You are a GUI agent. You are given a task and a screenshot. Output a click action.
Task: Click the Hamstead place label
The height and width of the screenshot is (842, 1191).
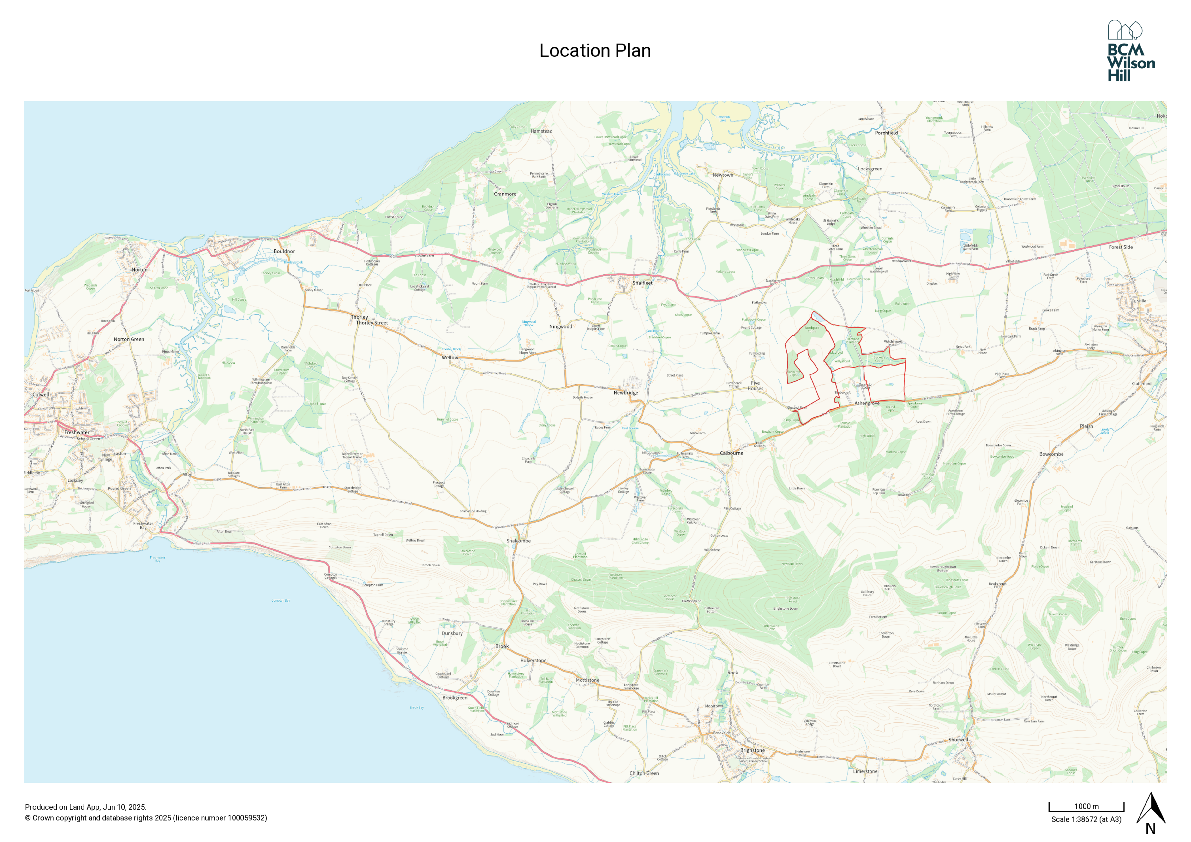(x=541, y=131)
